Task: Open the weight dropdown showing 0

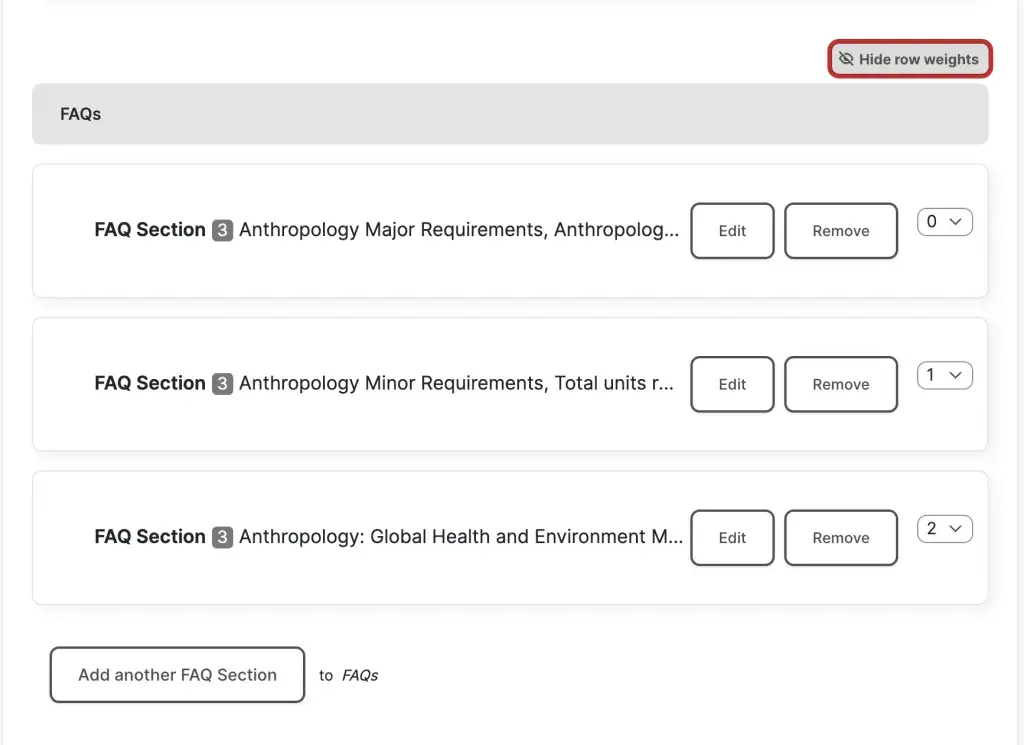Action: [944, 222]
